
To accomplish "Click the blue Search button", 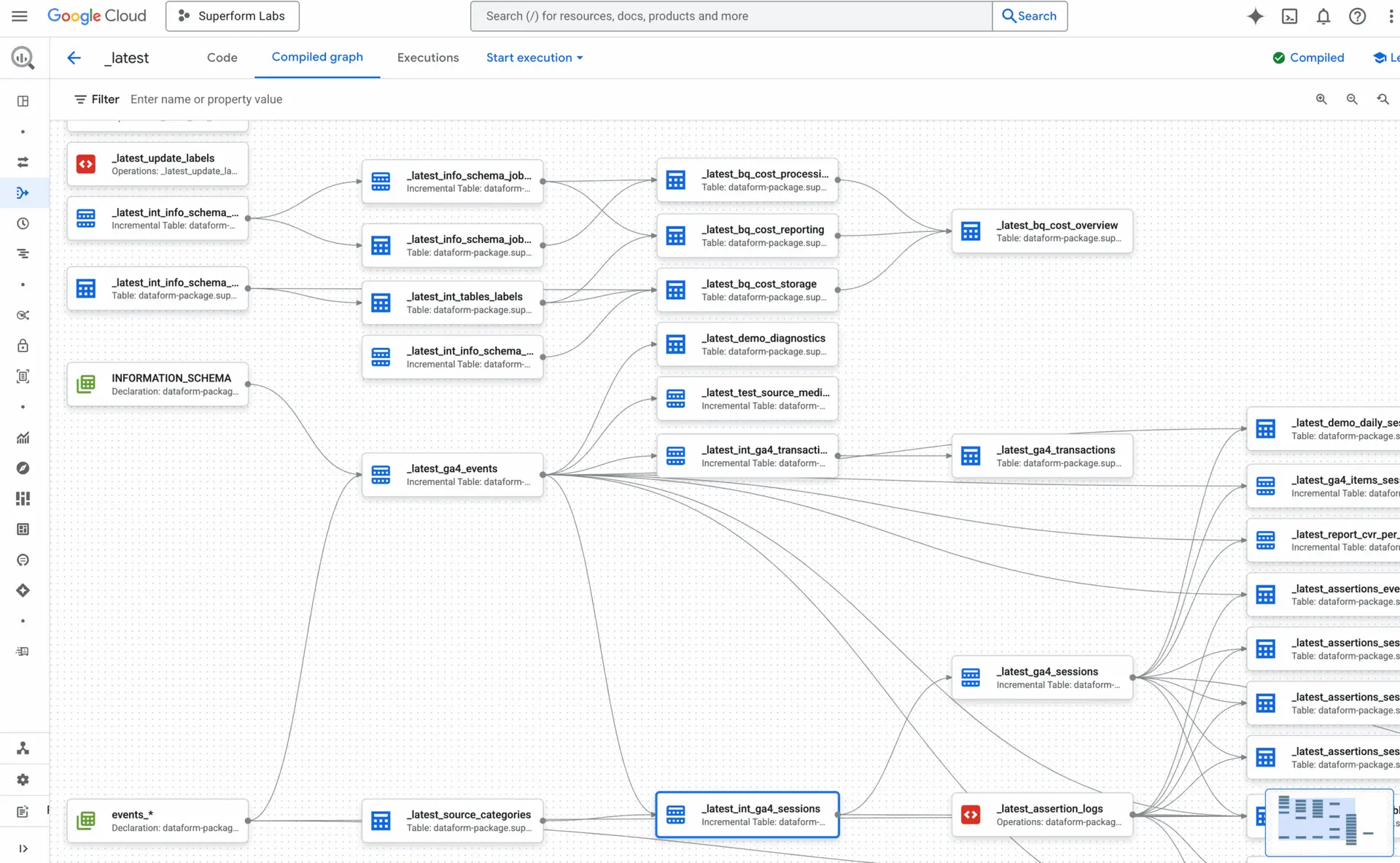I will click(1030, 16).
